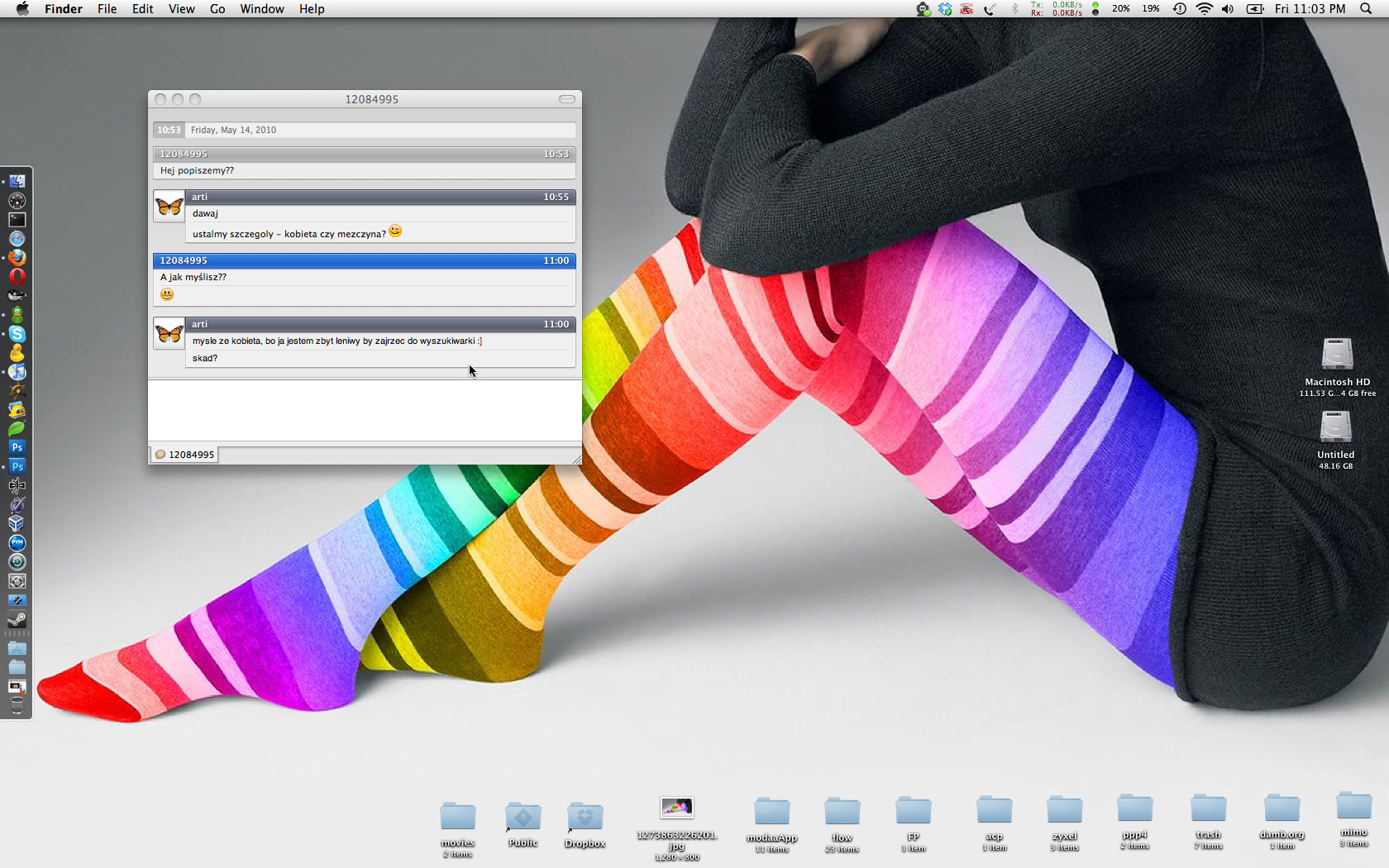The image size is (1389, 868).
Task: Select the 1273863226201.jpg thumbnail on desktop
Action: (676, 808)
